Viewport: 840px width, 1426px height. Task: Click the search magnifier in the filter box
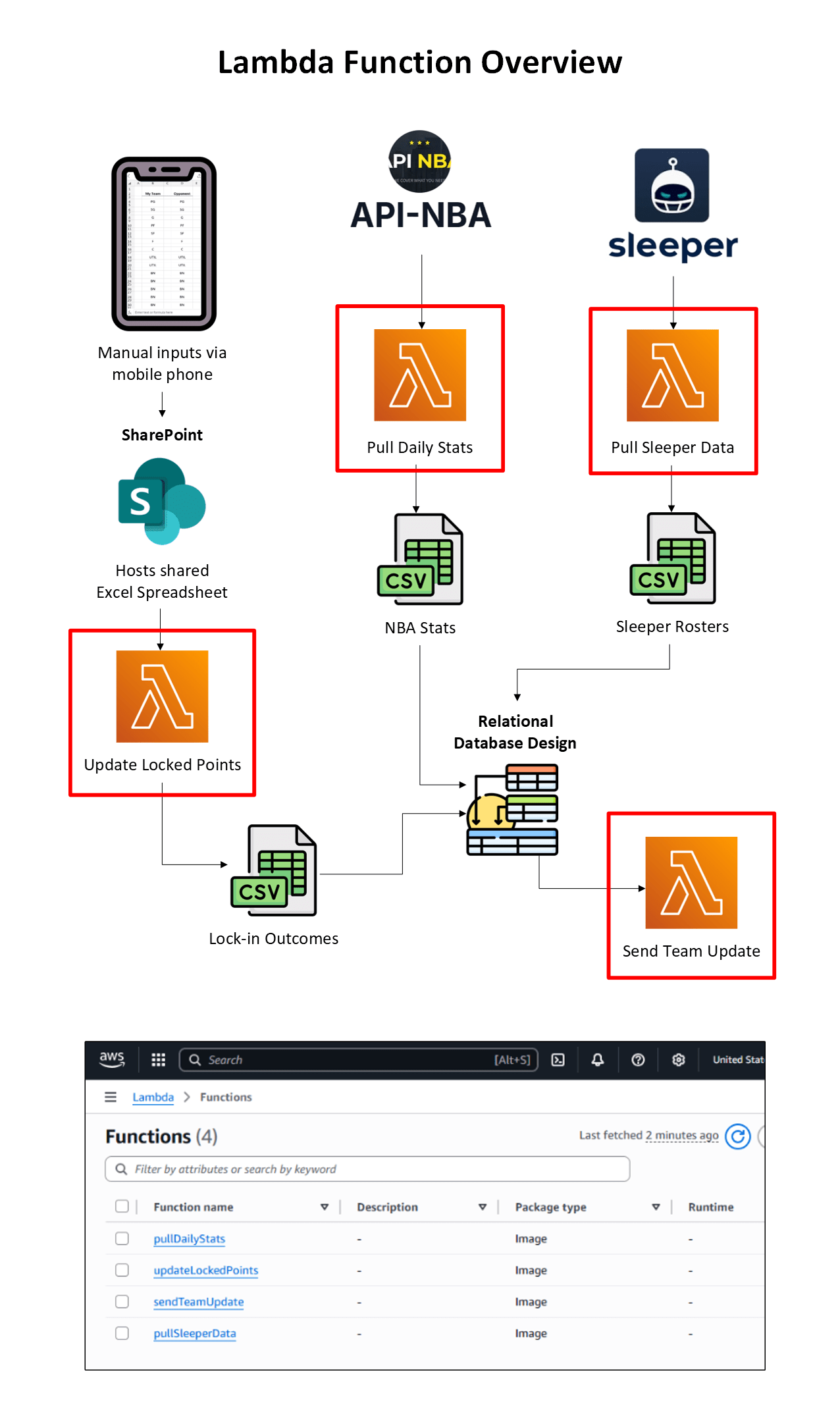pos(121,1169)
